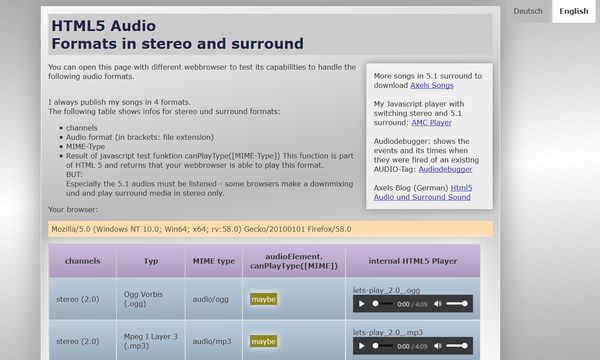Open the Audiodebugger link

point(445,169)
